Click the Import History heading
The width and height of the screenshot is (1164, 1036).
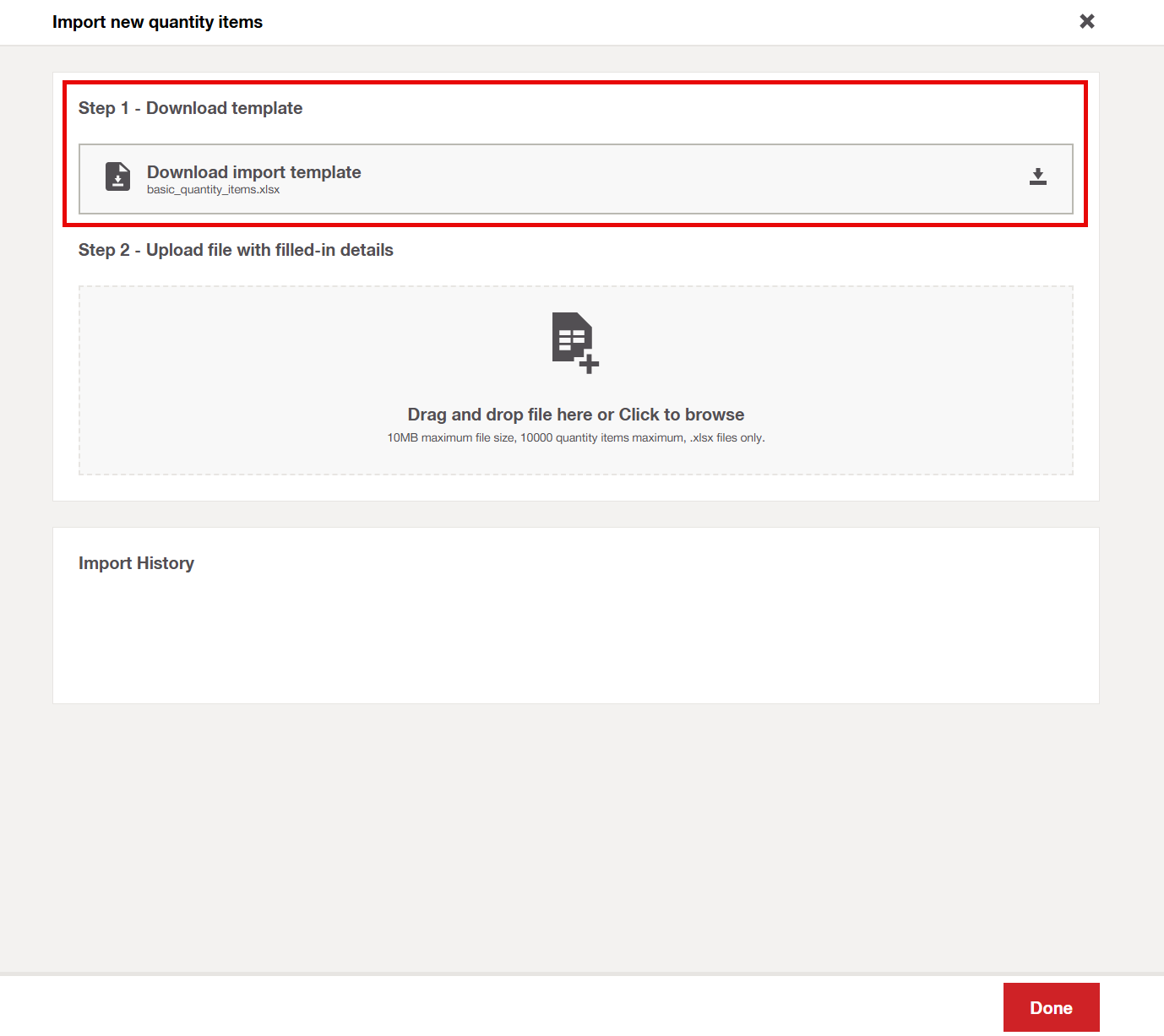click(x=136, y=563)
